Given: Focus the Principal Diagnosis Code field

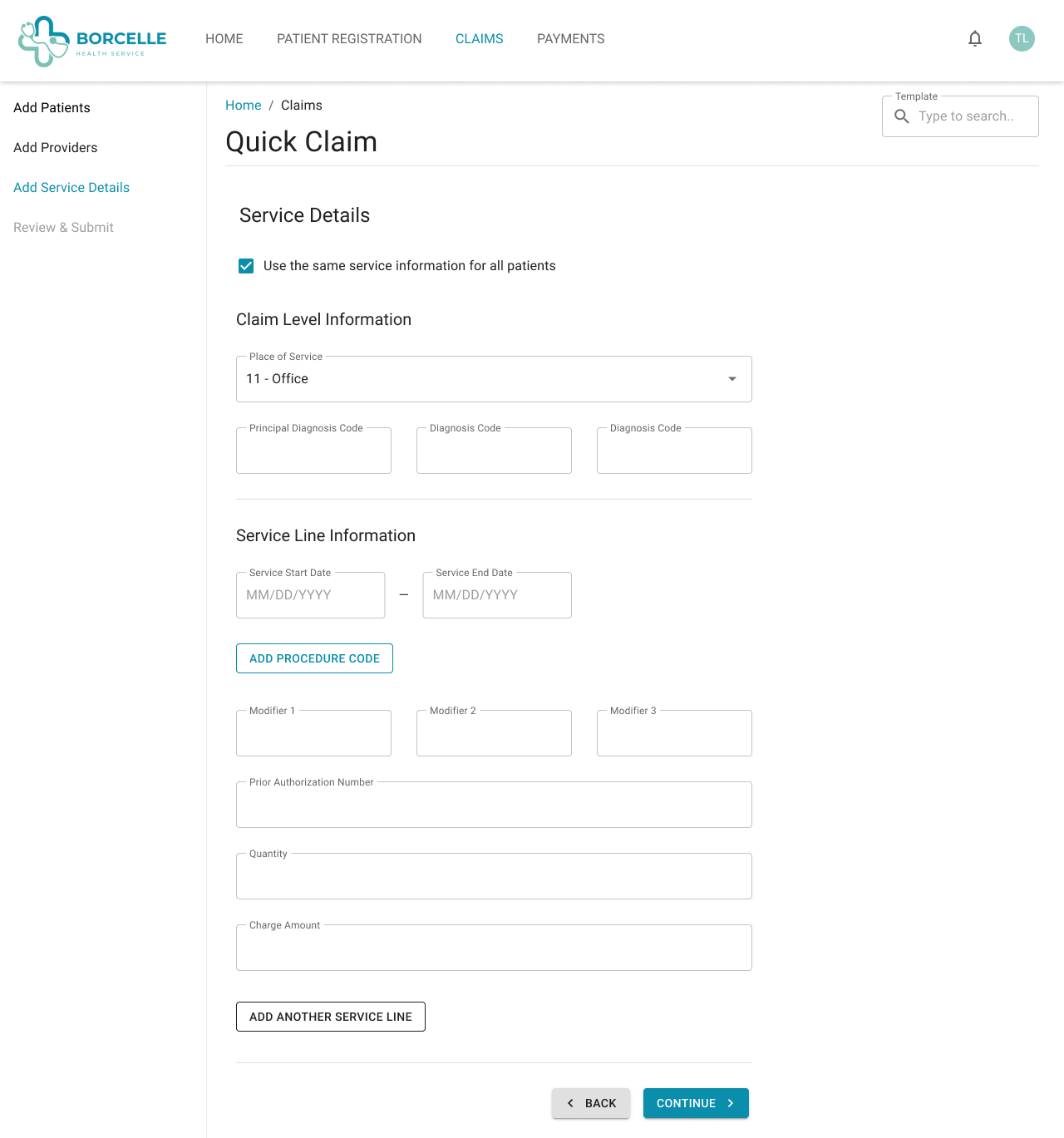Looking at the screenshot, I should pyautogui.click(x=313, y=451).
